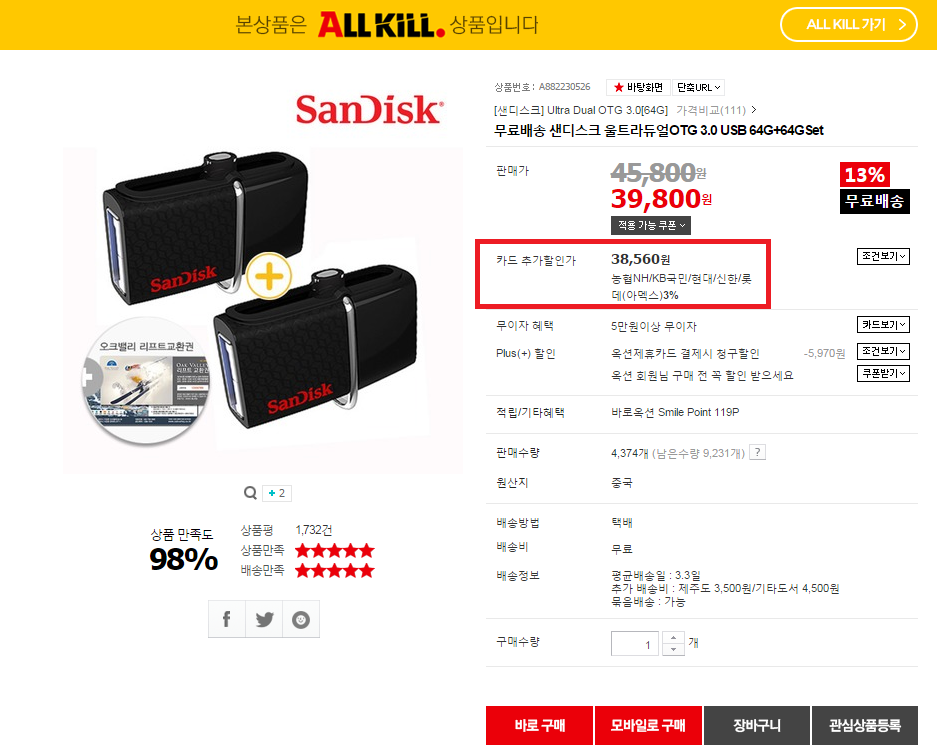The height and width of the screenshot is (754, 937).
Task: Open the 카드보기 dropdown
Action: (883, 324)
